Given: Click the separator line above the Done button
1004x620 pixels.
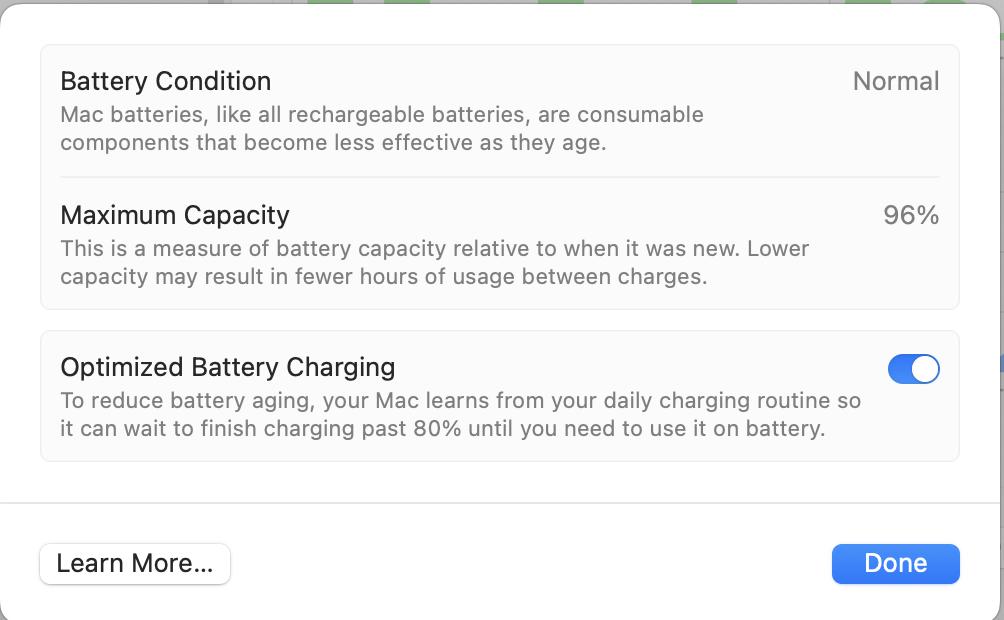Looking at the screenshot, I should pyautogui.click(x=500, y=502).
